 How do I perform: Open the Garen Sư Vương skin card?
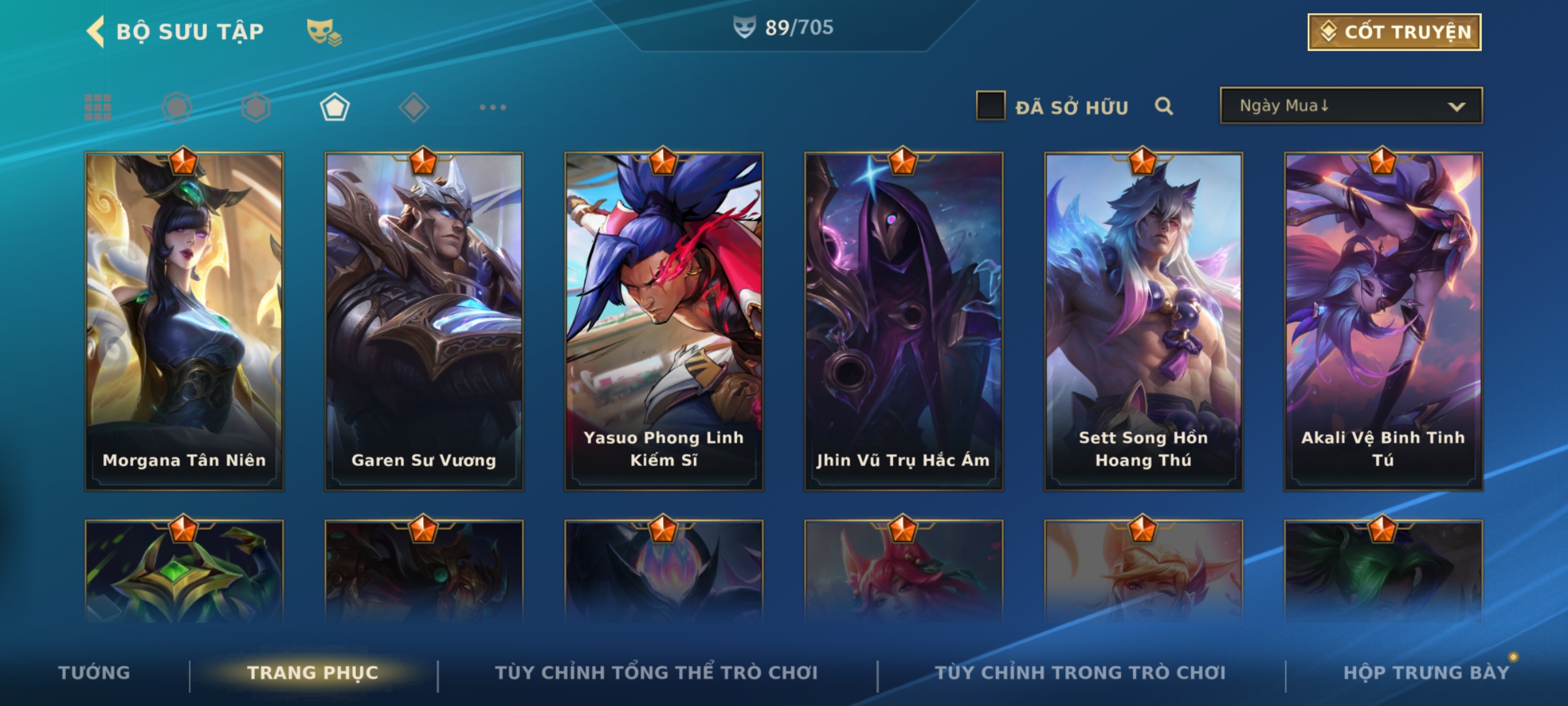(x=424, y=322)
